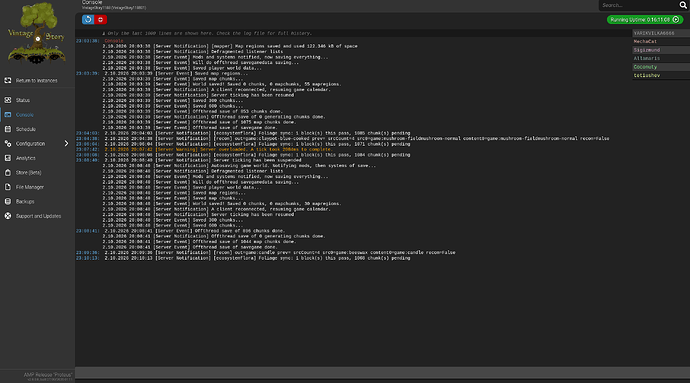Click the Vintage Story tree logo
The width and height of the screenshot is (690, 383).
click(37, 33)
